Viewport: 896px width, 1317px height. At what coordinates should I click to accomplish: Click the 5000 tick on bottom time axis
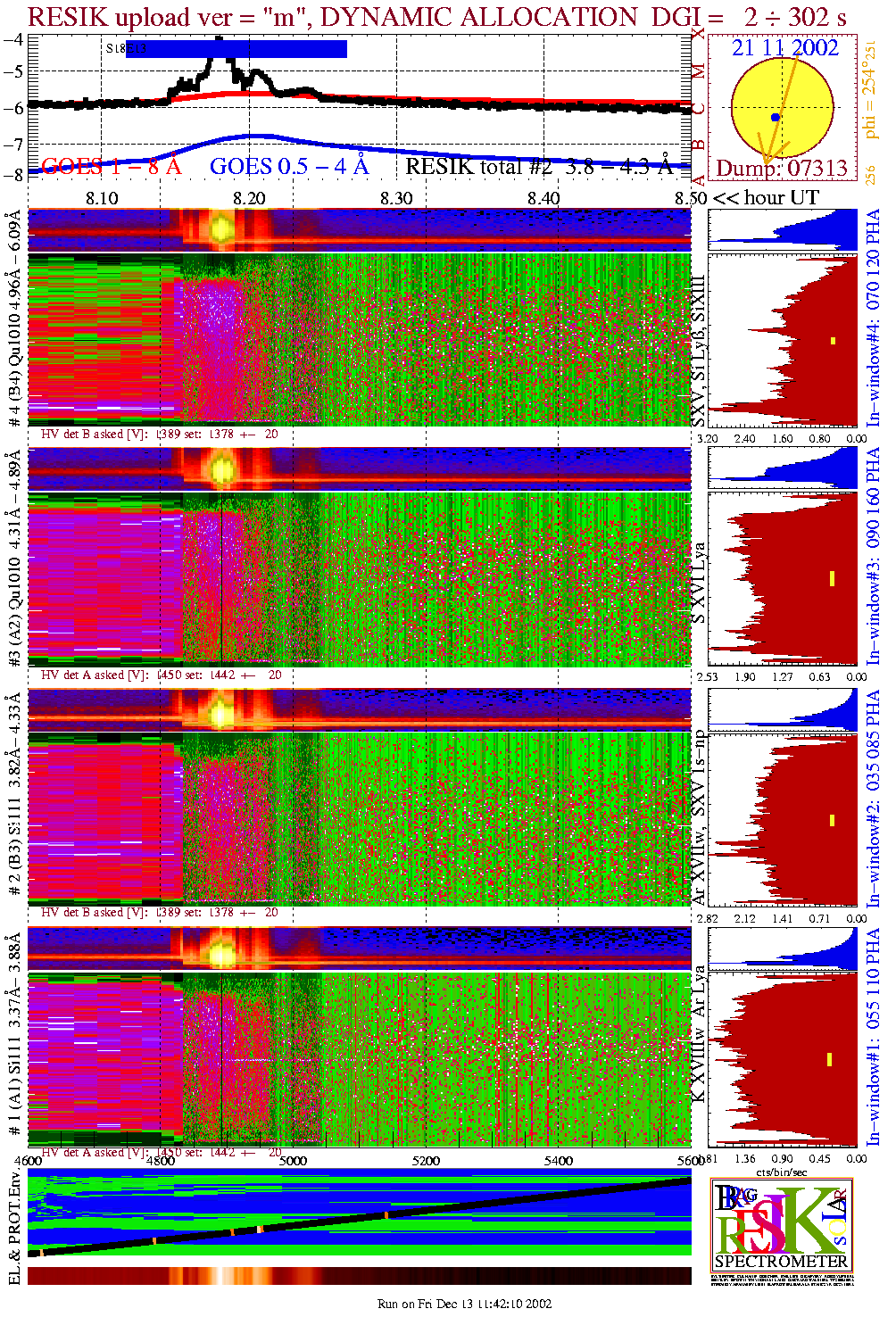point(293,1161)
